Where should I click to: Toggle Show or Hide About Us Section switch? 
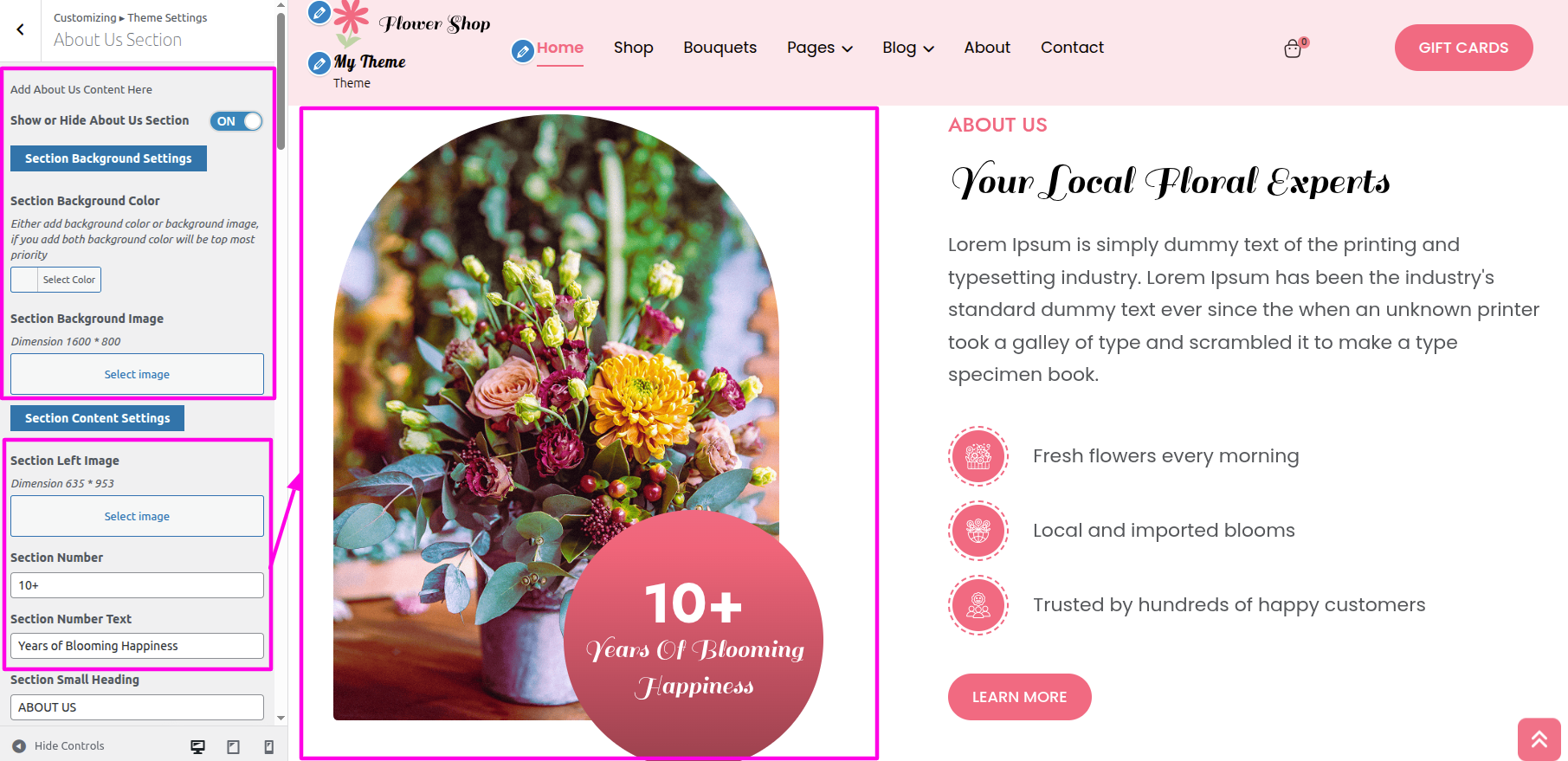click(x=236, y=121)
